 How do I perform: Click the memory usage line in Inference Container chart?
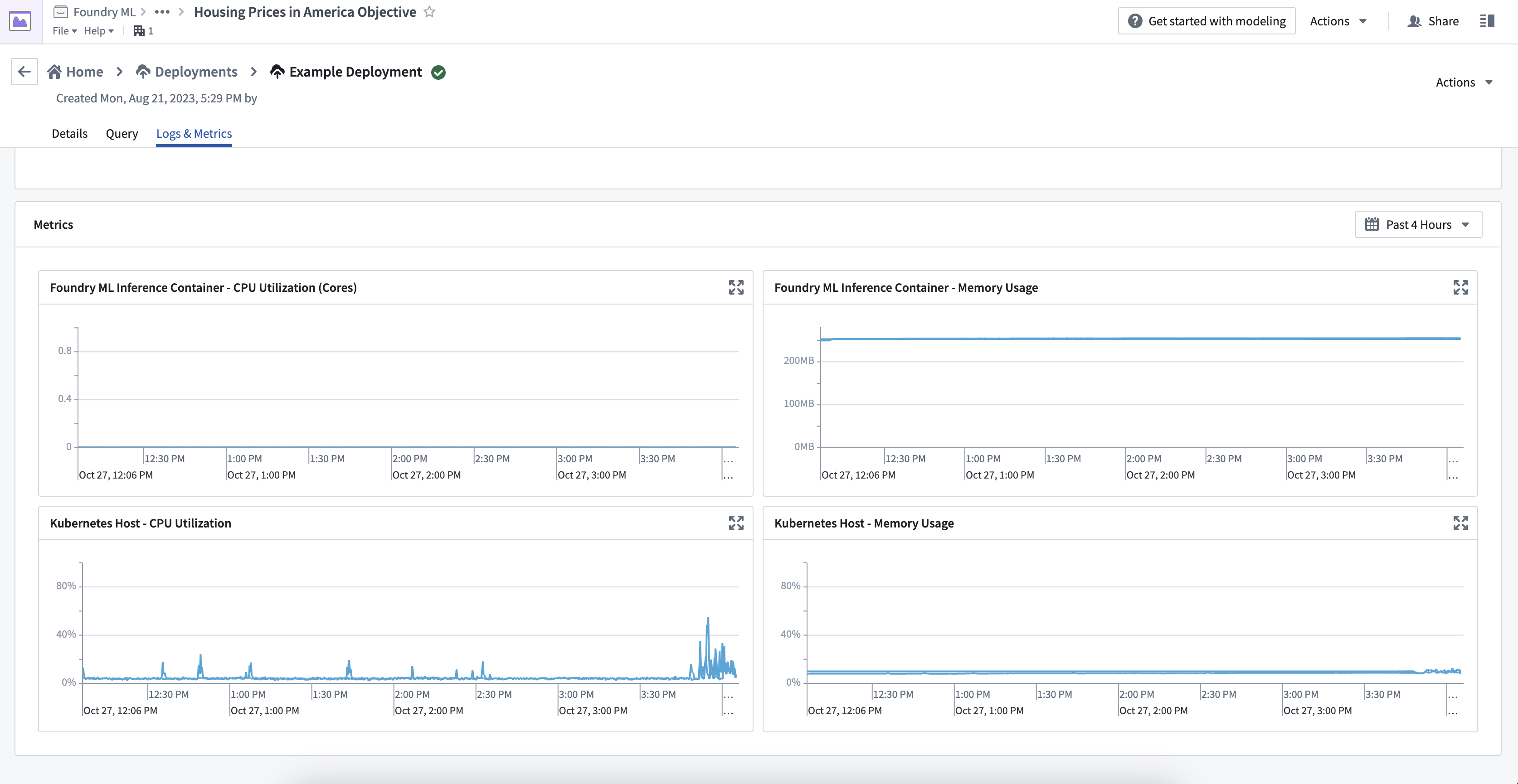(x=1140, y=339)
